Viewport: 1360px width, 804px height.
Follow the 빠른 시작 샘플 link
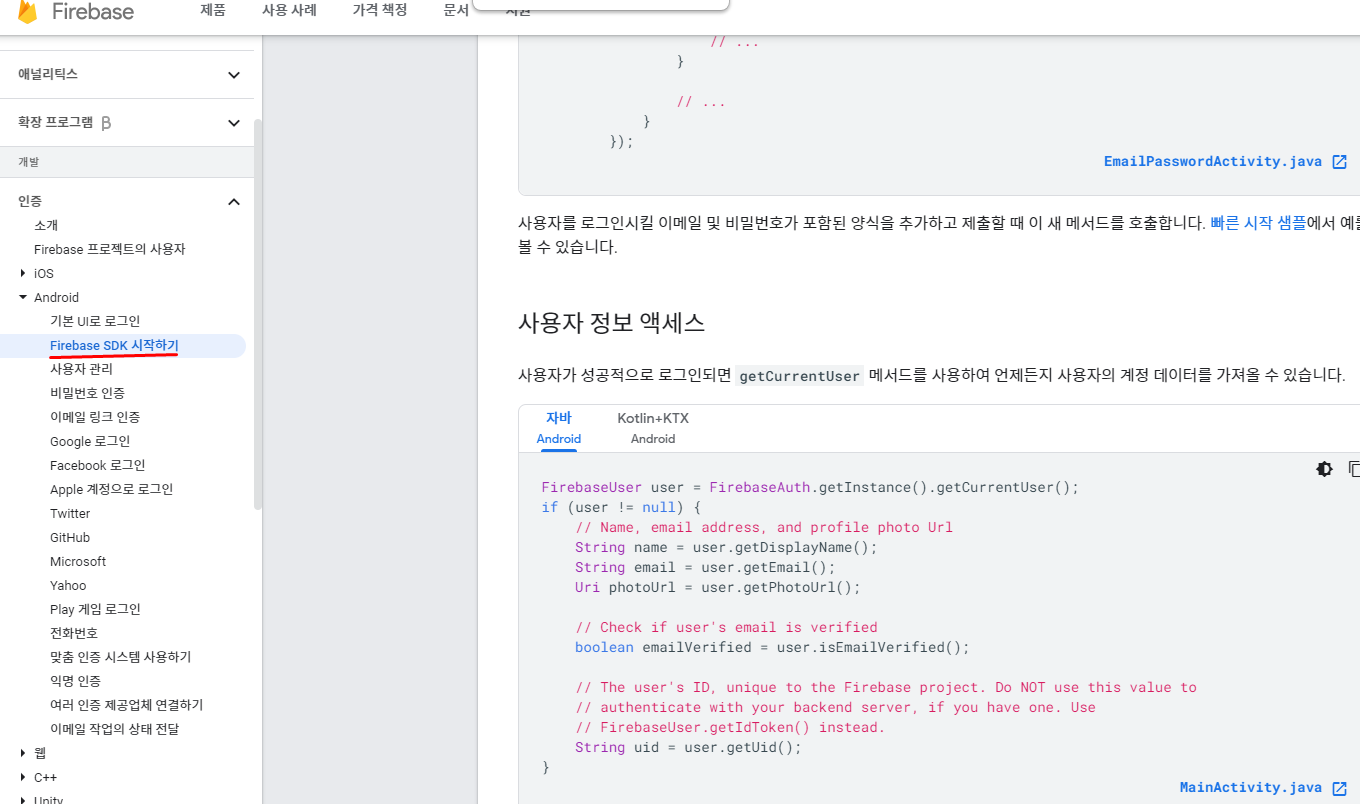click(1258, 224)
